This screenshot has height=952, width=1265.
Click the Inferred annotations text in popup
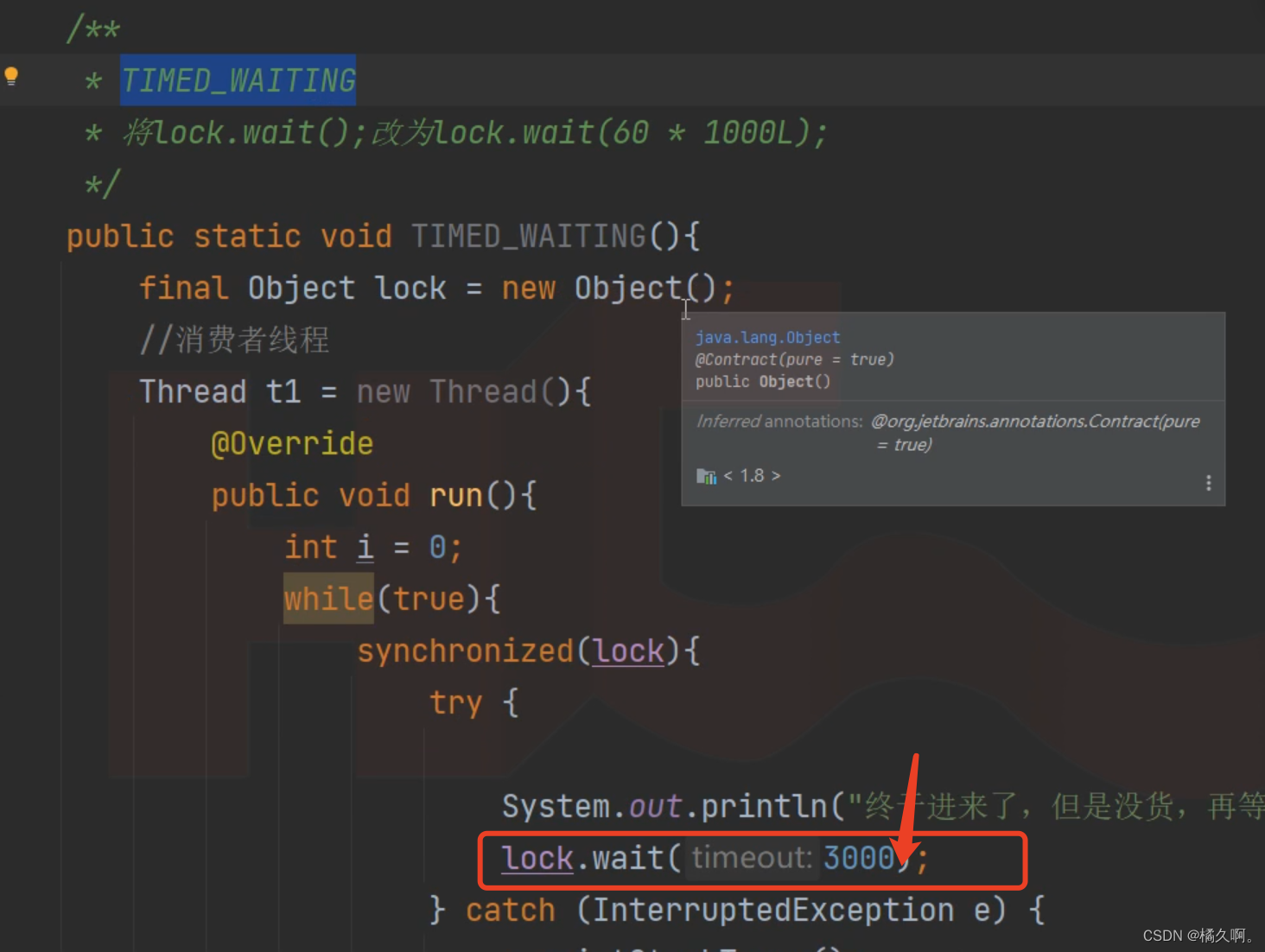point(779,421)
